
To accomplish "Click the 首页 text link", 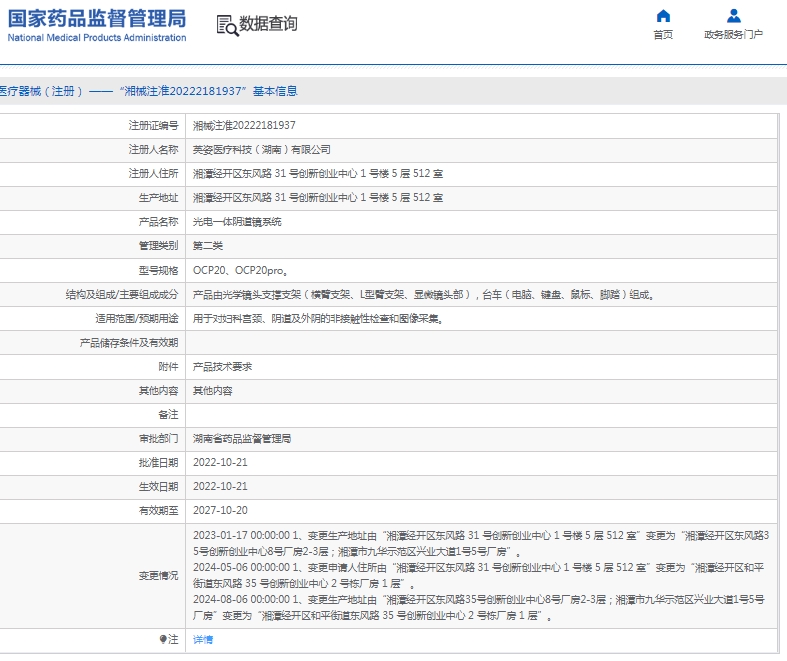I will (x=663, y=35).
